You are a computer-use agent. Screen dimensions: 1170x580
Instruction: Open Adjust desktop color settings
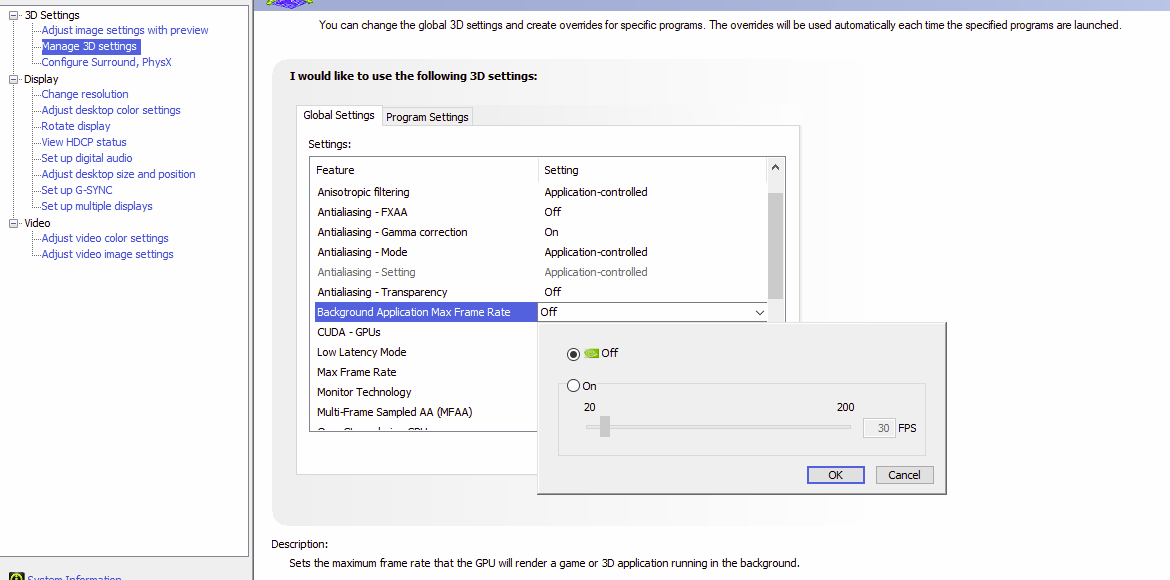[x=110, y=110]
